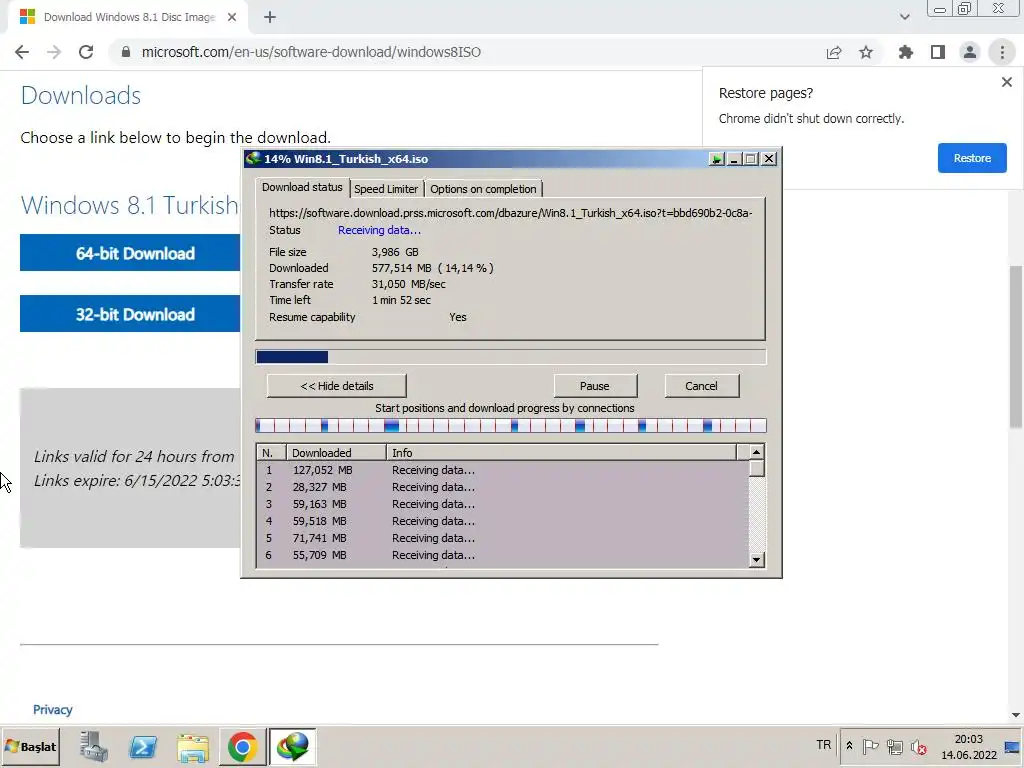Open the Privacy link
This screenshot has width=1024, height=768.
tap(53, 709)
